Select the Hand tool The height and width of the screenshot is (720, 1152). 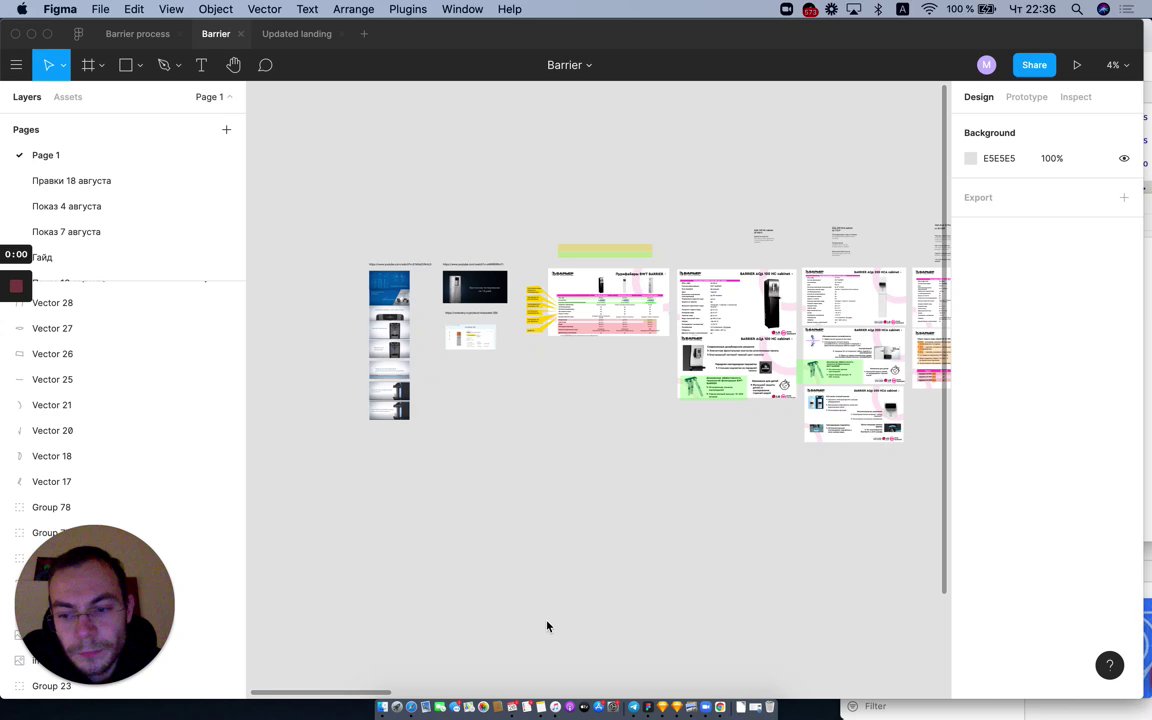coord(233,65)
